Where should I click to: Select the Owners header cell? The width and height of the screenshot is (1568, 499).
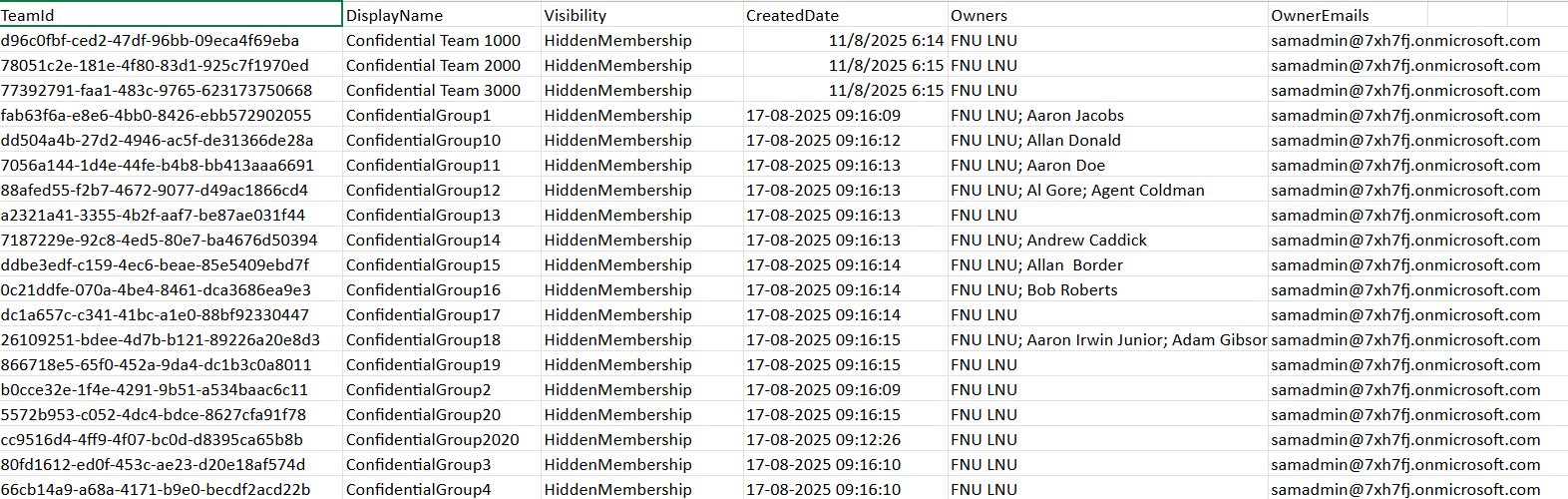(x=1106, y=15)
